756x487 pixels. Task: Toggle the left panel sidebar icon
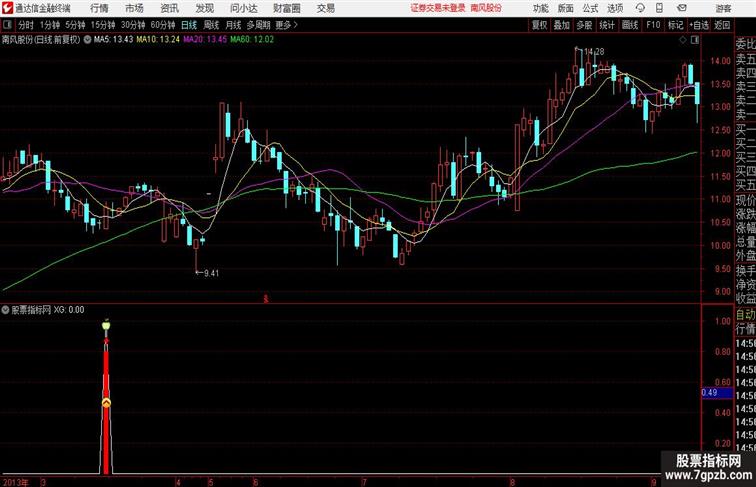7,25
